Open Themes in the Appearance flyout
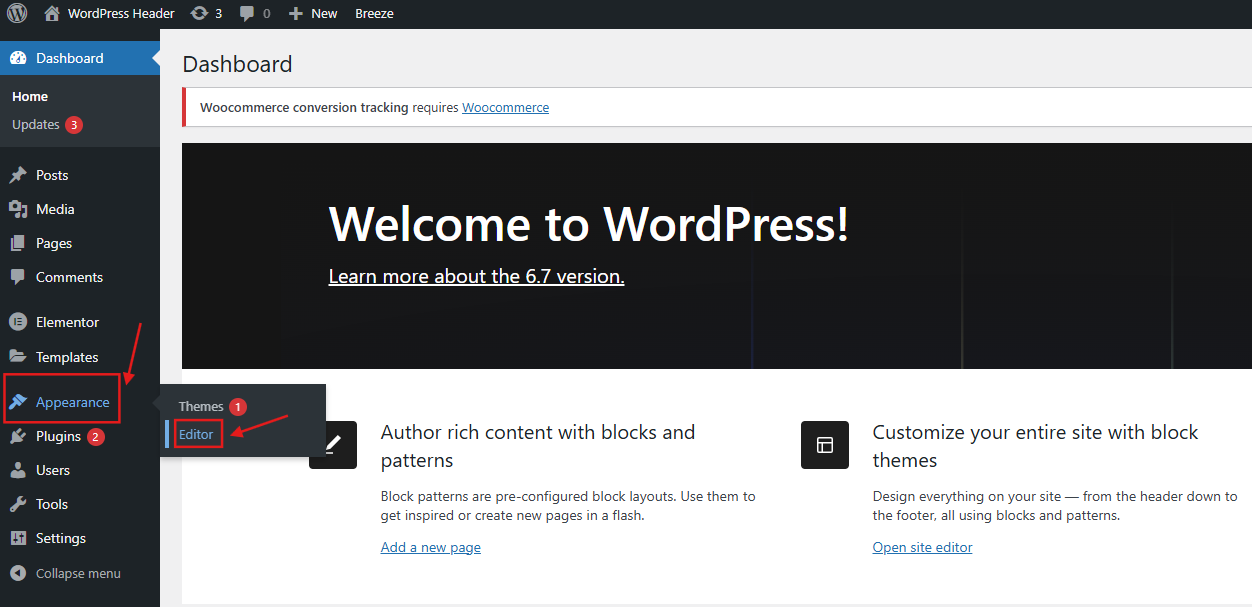1252x607 pixels. click(201, 406)
